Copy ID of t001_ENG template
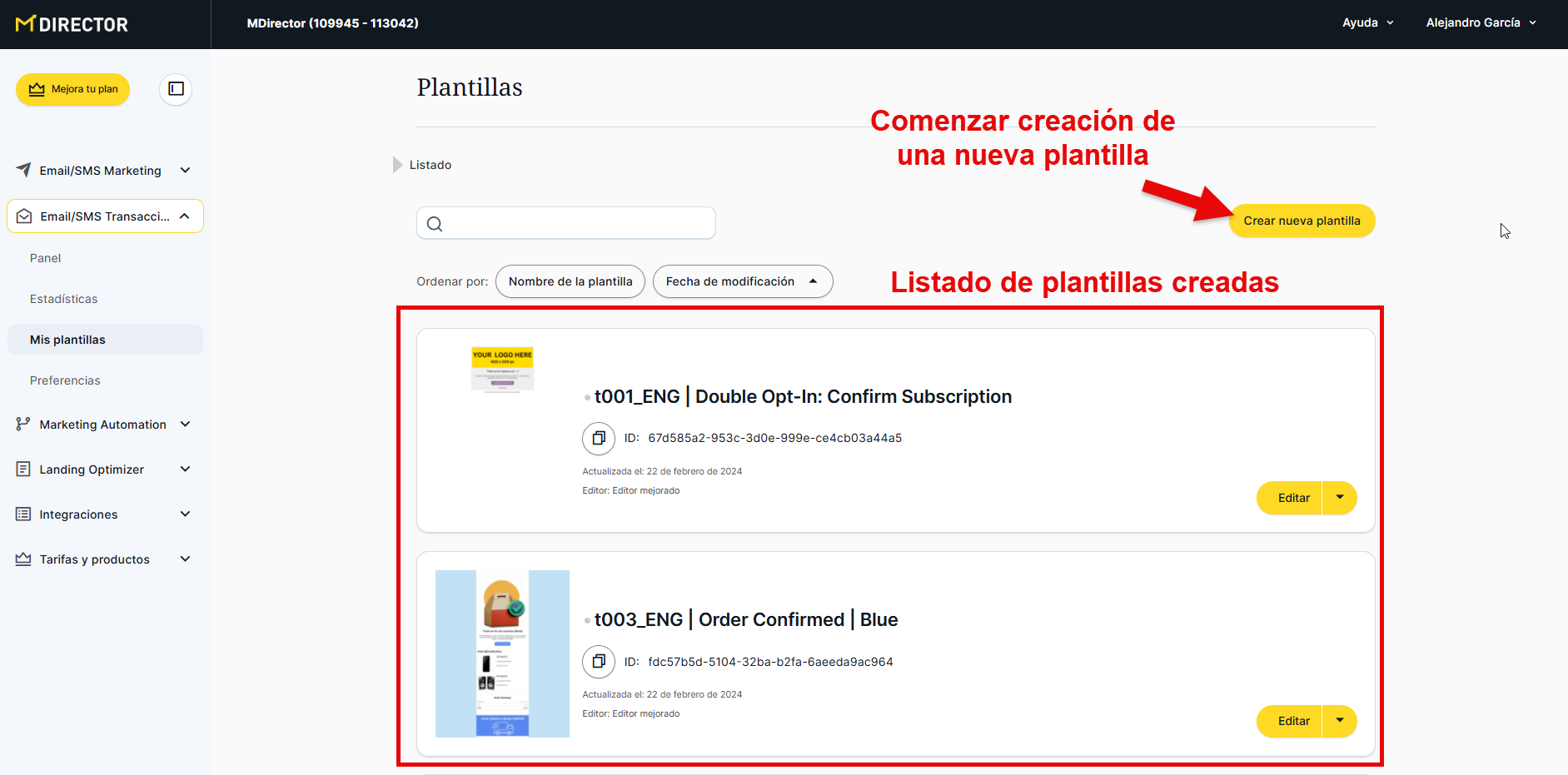 [598, 438]
